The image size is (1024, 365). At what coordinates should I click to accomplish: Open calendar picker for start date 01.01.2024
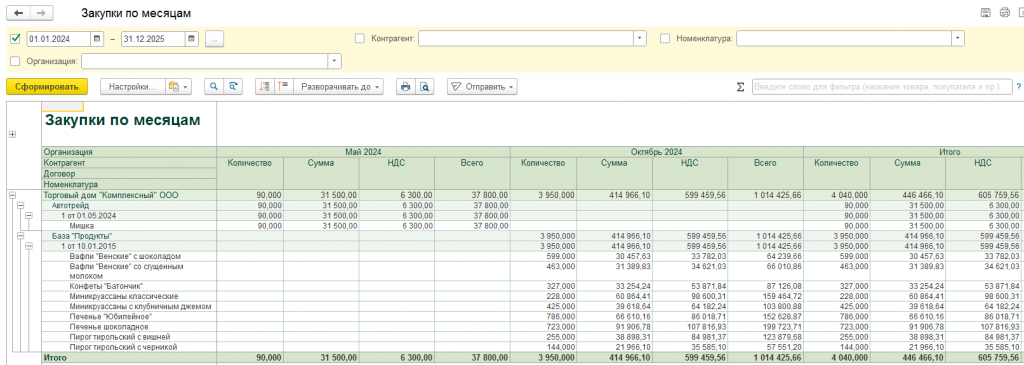point(97,39)
